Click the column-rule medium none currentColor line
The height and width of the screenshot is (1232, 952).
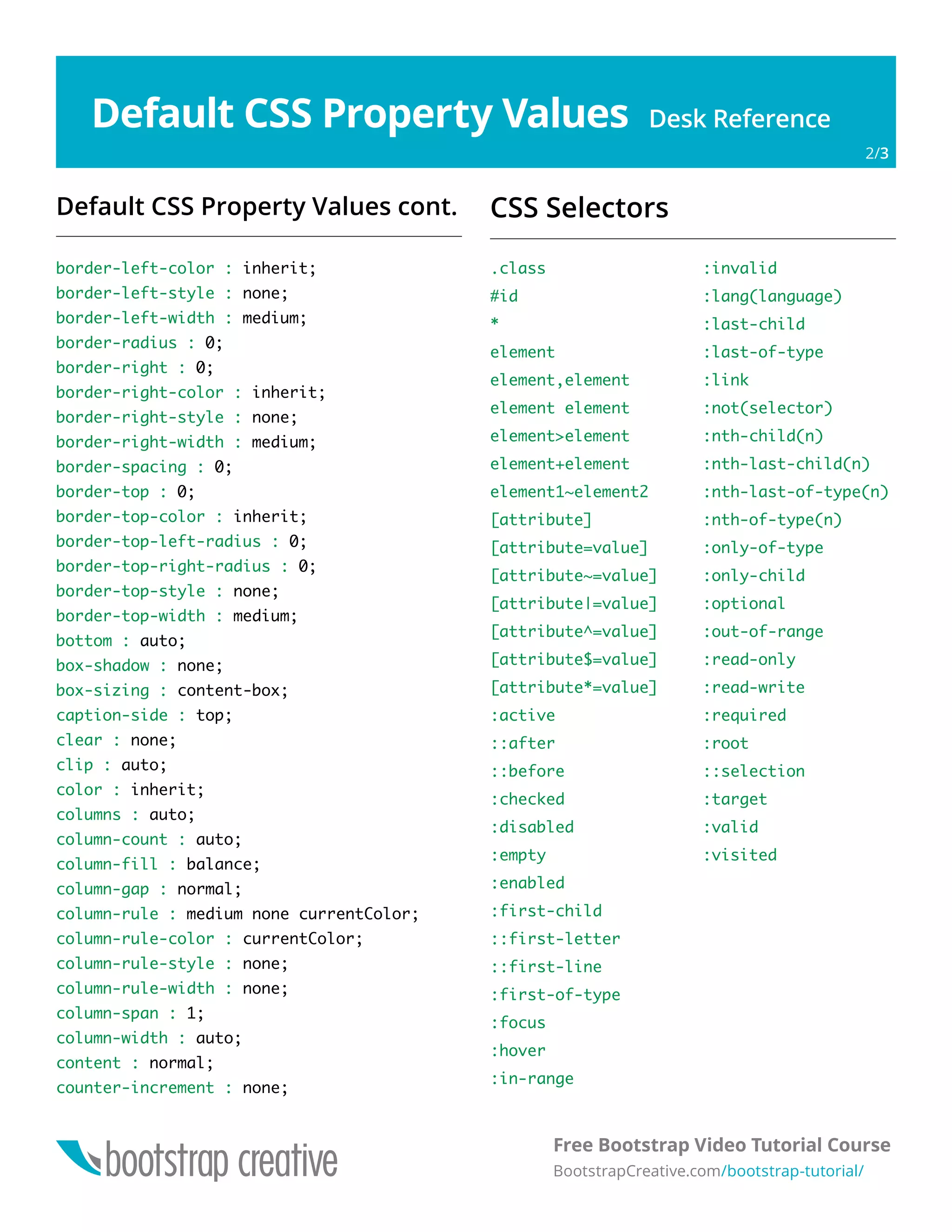(237, 914)
